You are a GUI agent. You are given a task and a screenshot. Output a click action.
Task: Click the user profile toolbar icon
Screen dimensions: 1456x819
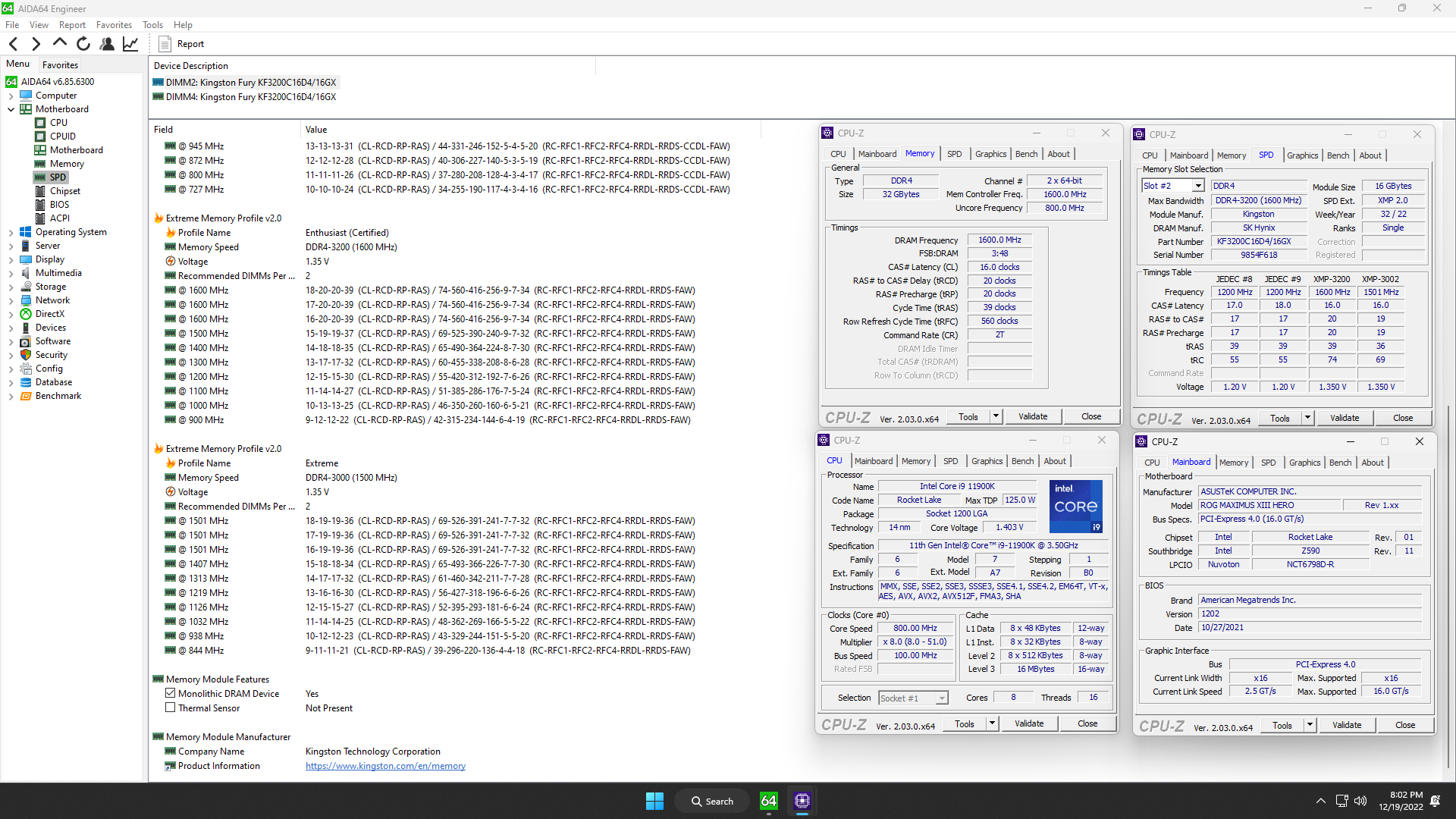click(x=107, y=44)
